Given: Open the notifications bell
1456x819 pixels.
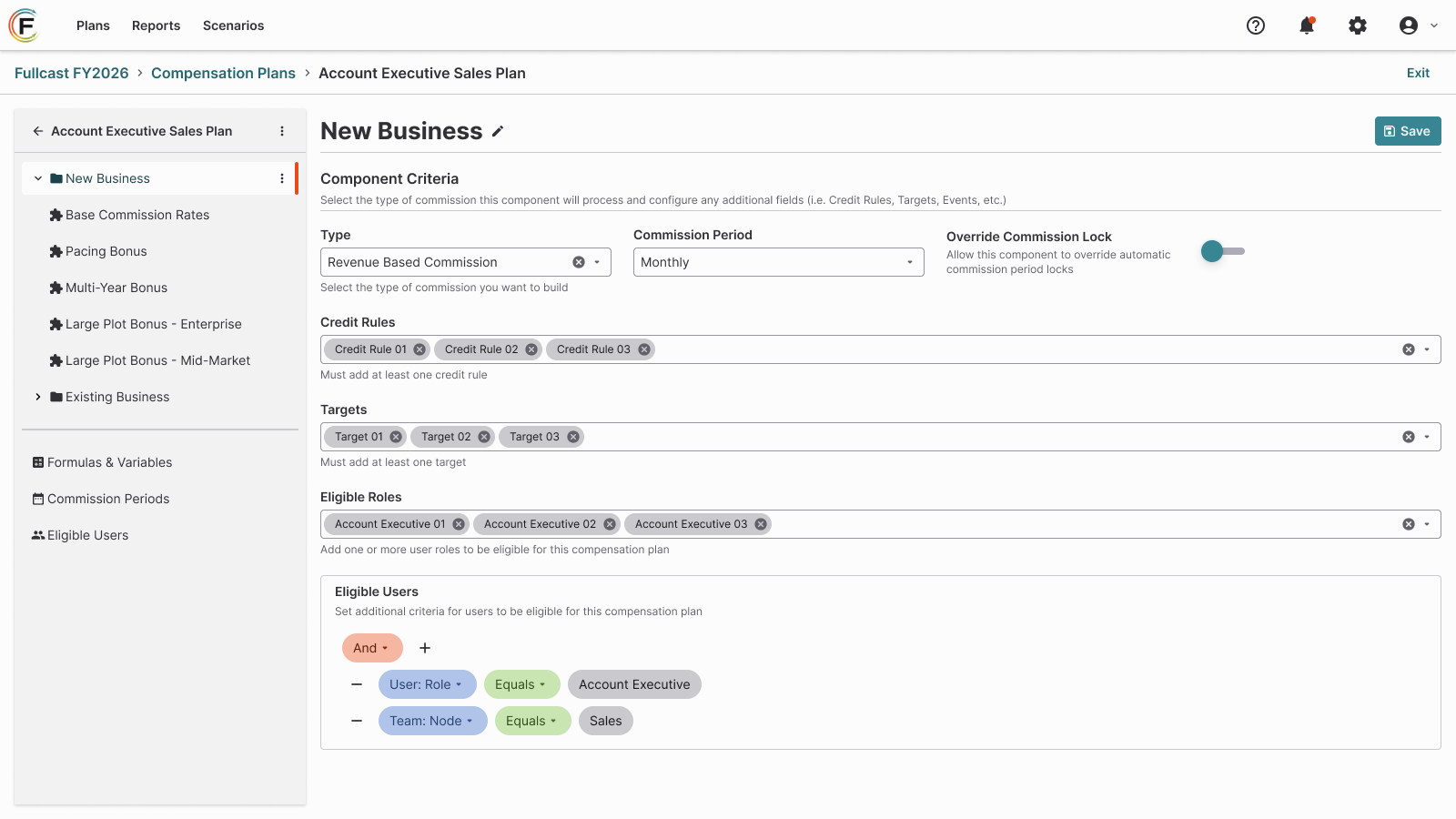Looking at the screenshot, I should tap(1307, 25).
